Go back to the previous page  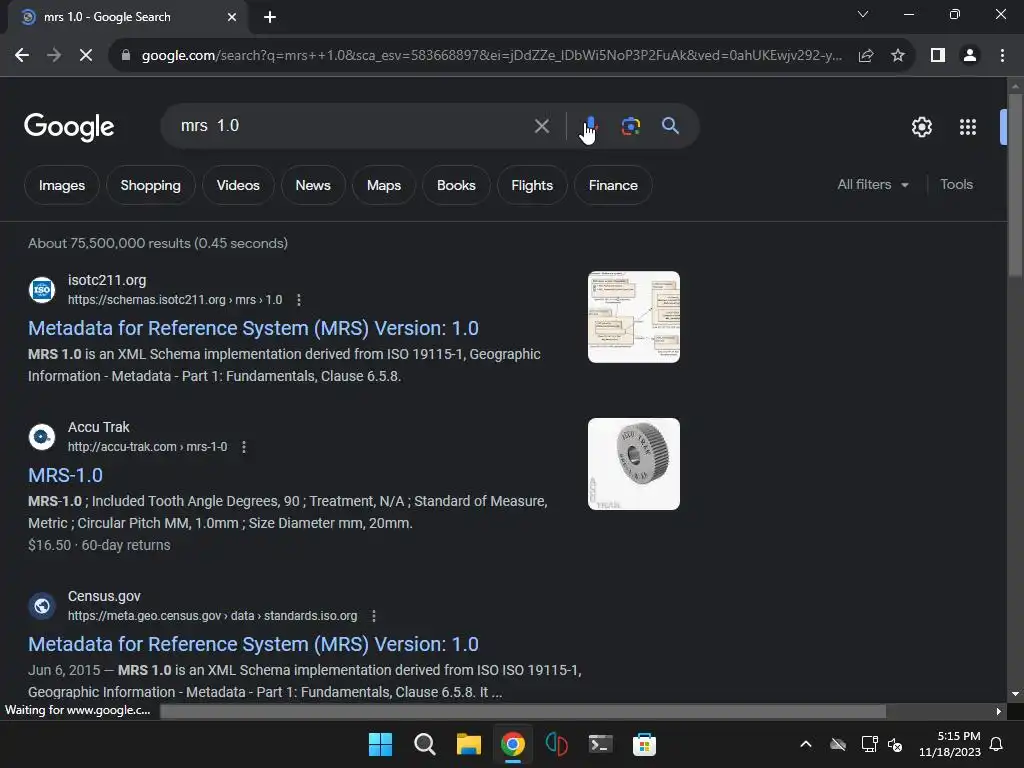click(22, 56)
